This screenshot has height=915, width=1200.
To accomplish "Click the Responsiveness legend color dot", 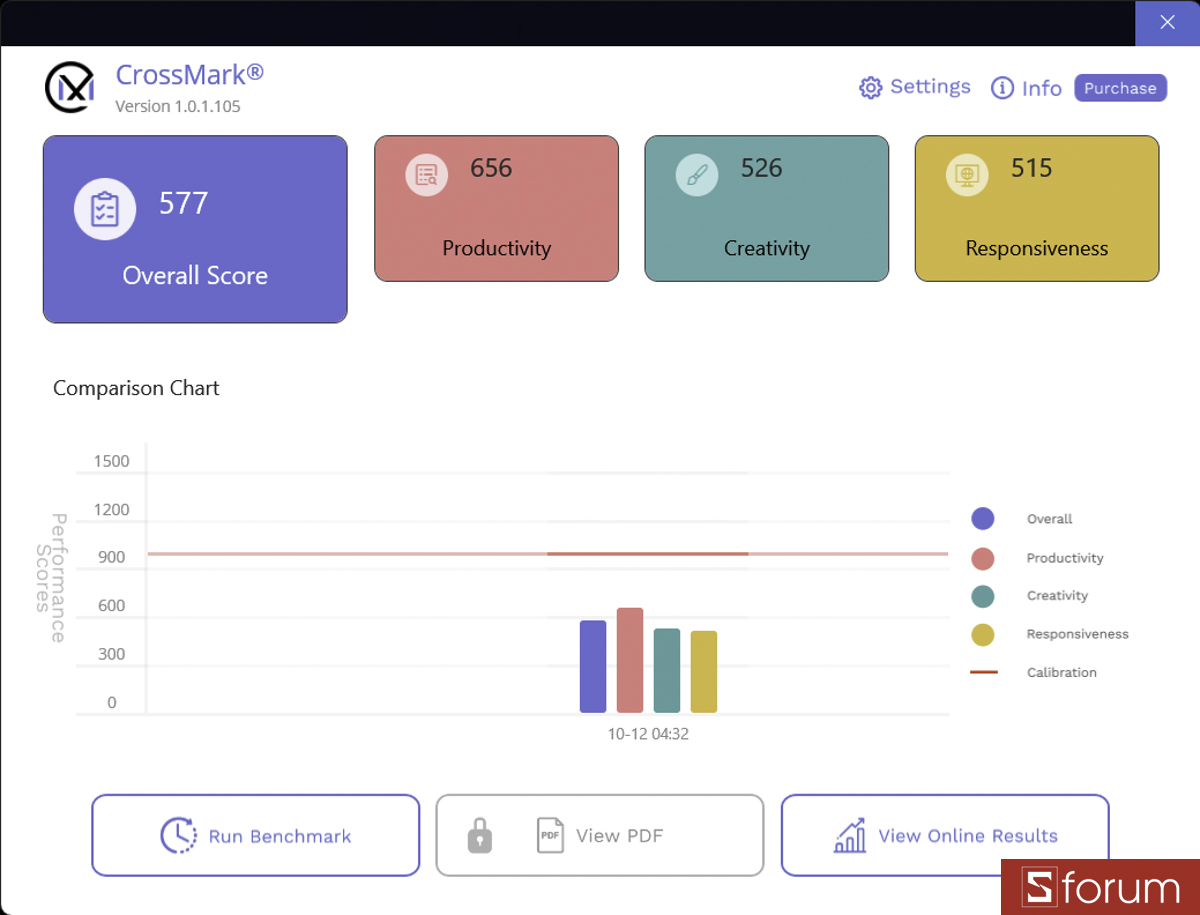I will [983, 634].
